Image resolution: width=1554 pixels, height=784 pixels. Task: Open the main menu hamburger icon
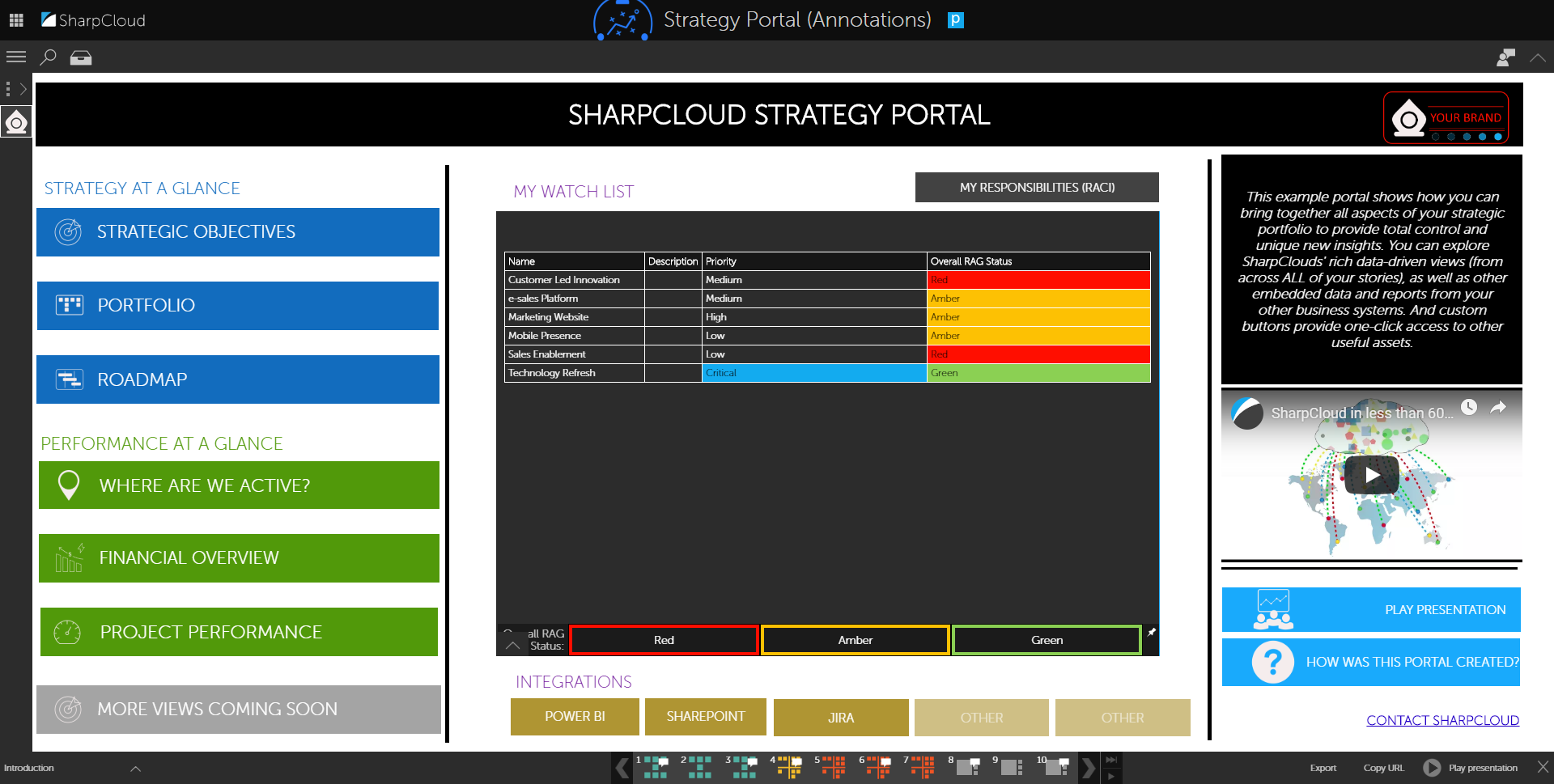[x=16, y=57]
